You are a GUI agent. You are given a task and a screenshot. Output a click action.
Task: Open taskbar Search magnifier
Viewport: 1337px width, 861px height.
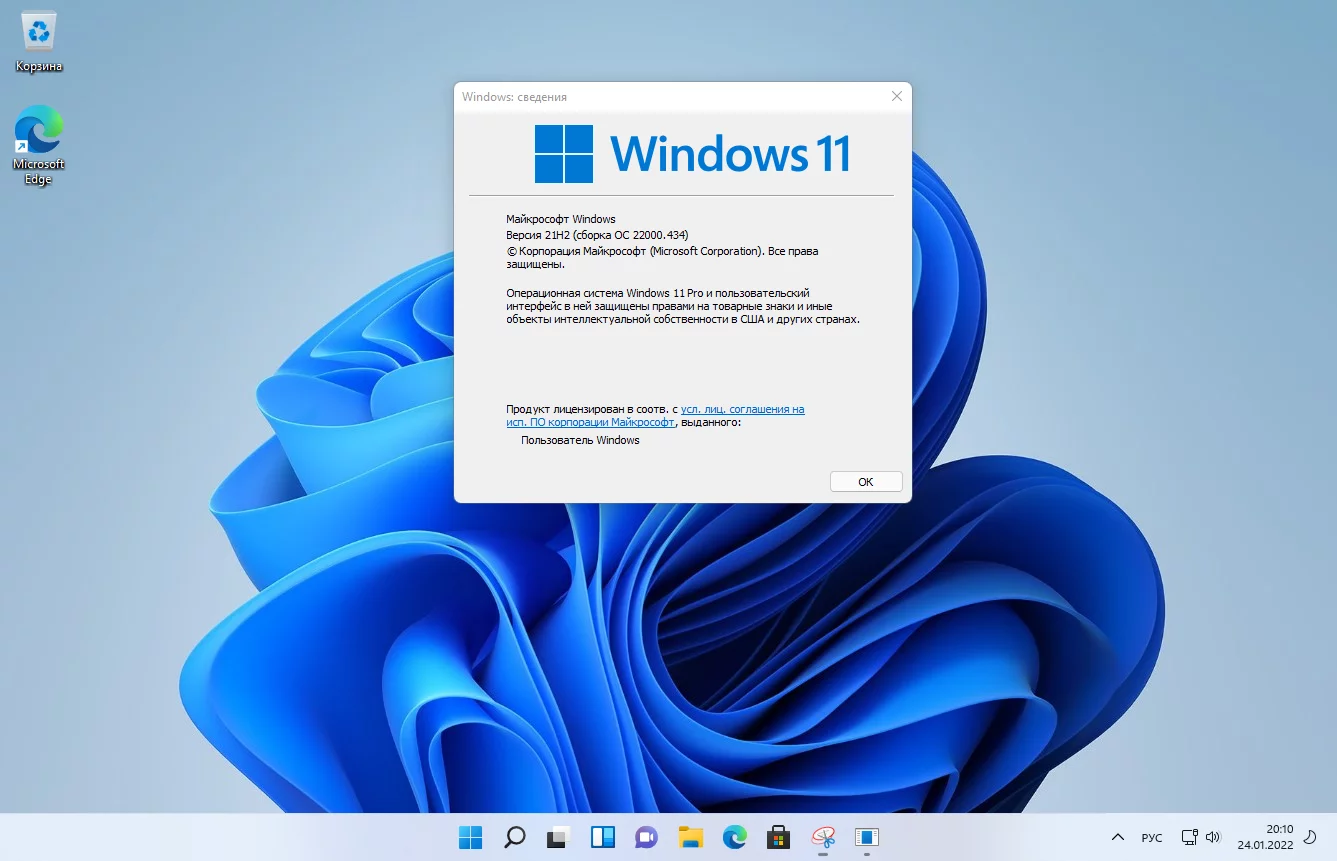click(514, 837)
